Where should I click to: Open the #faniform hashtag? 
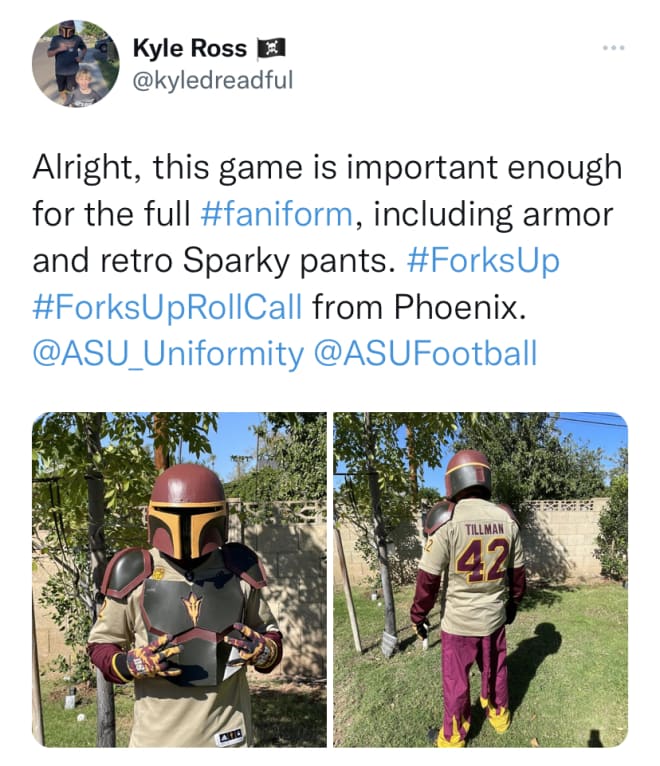pyautogui.click(x=277, y=214)
